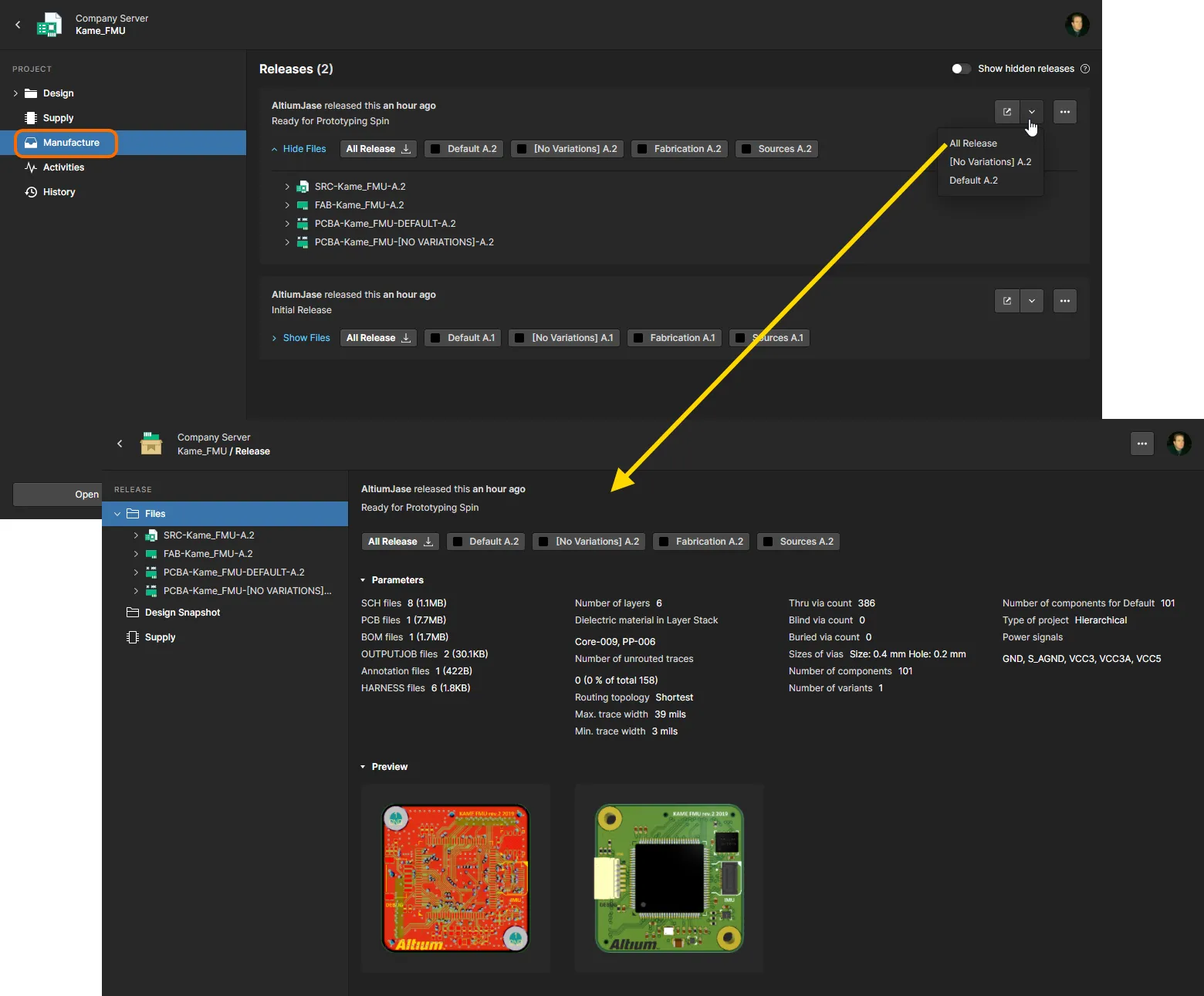
Task: Open dropdown arrow for A.2 release
Action: (x=1032, y=112)
